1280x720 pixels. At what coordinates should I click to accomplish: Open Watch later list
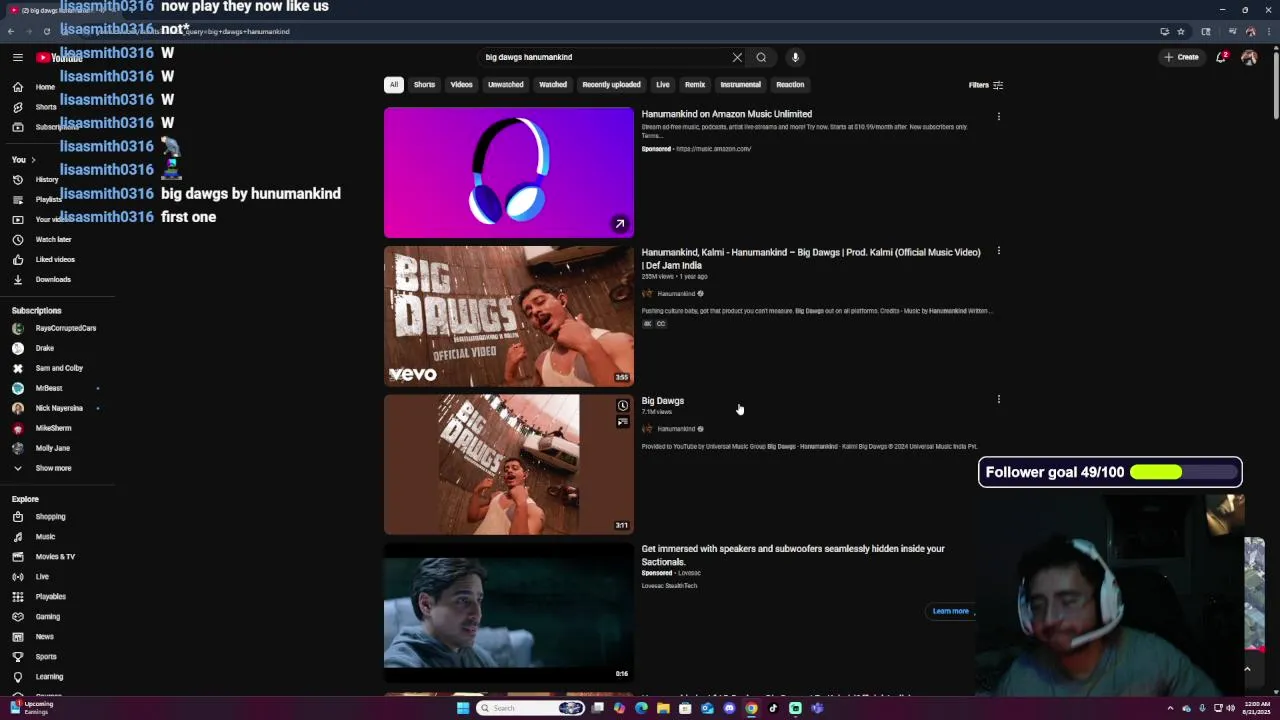[x=42, y=240]
